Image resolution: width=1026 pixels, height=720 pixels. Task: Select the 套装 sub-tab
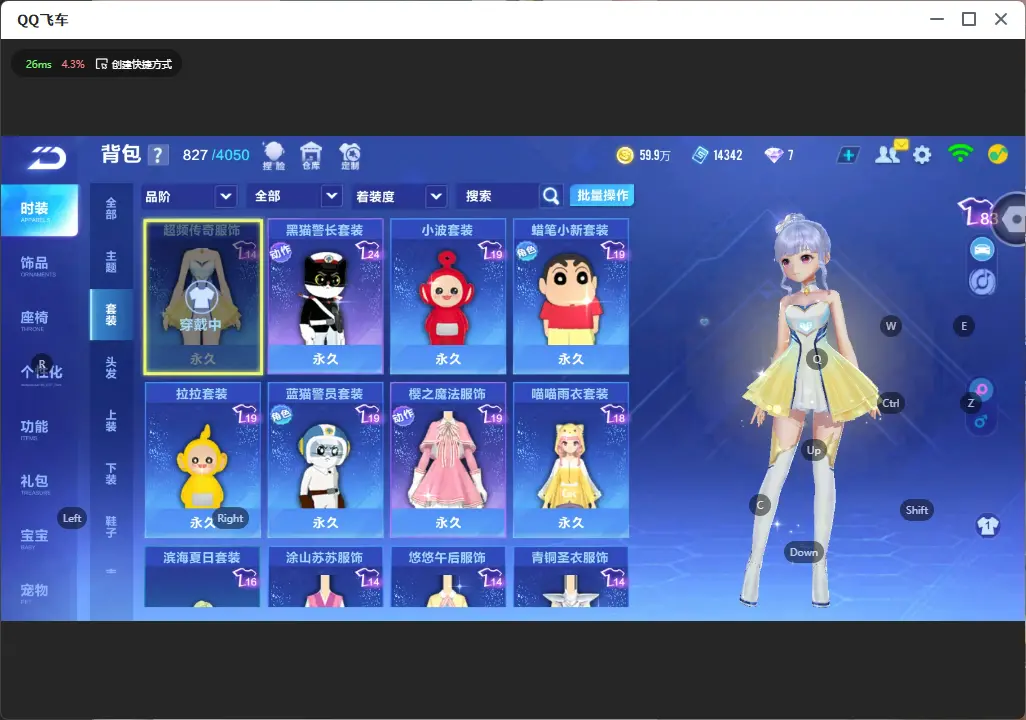point(111,314)
